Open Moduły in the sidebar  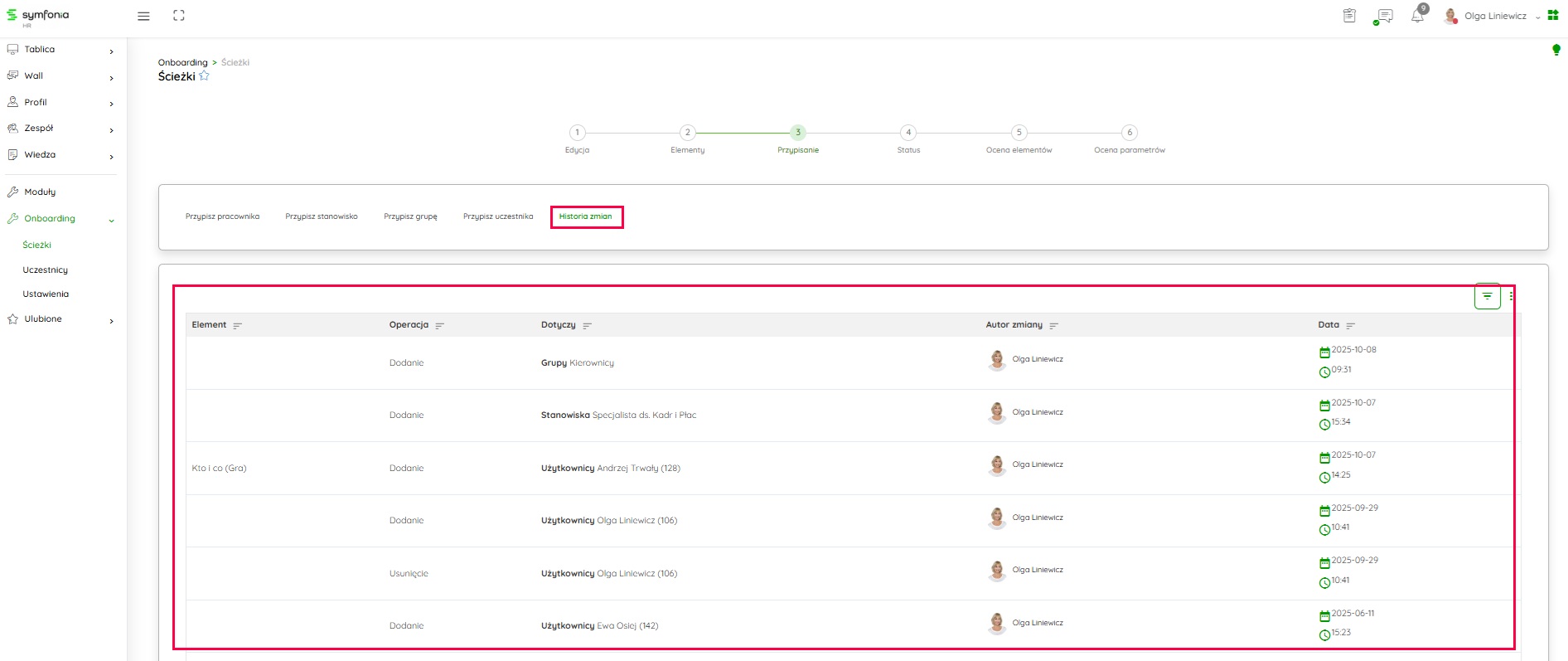pos(40,192)
